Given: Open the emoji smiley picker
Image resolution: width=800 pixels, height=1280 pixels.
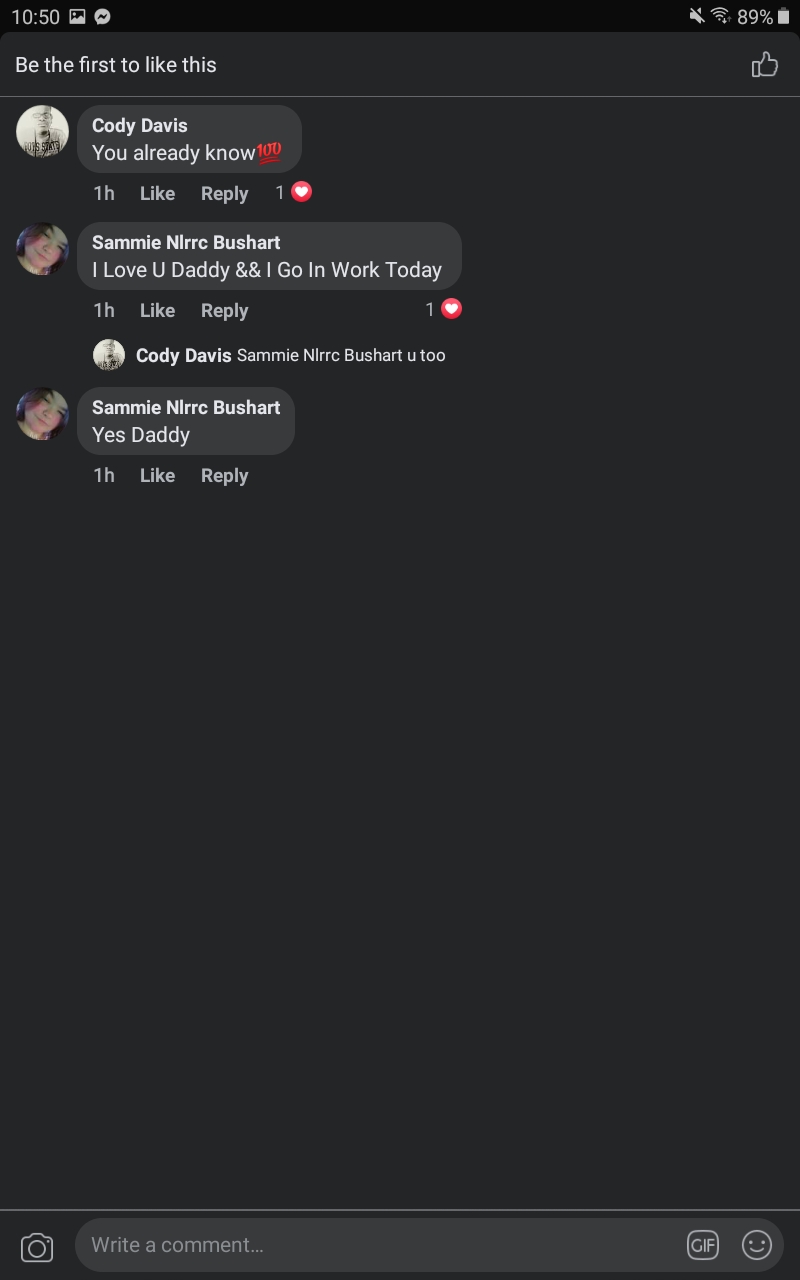Looking at the screenshot, I should (757, 1245).
